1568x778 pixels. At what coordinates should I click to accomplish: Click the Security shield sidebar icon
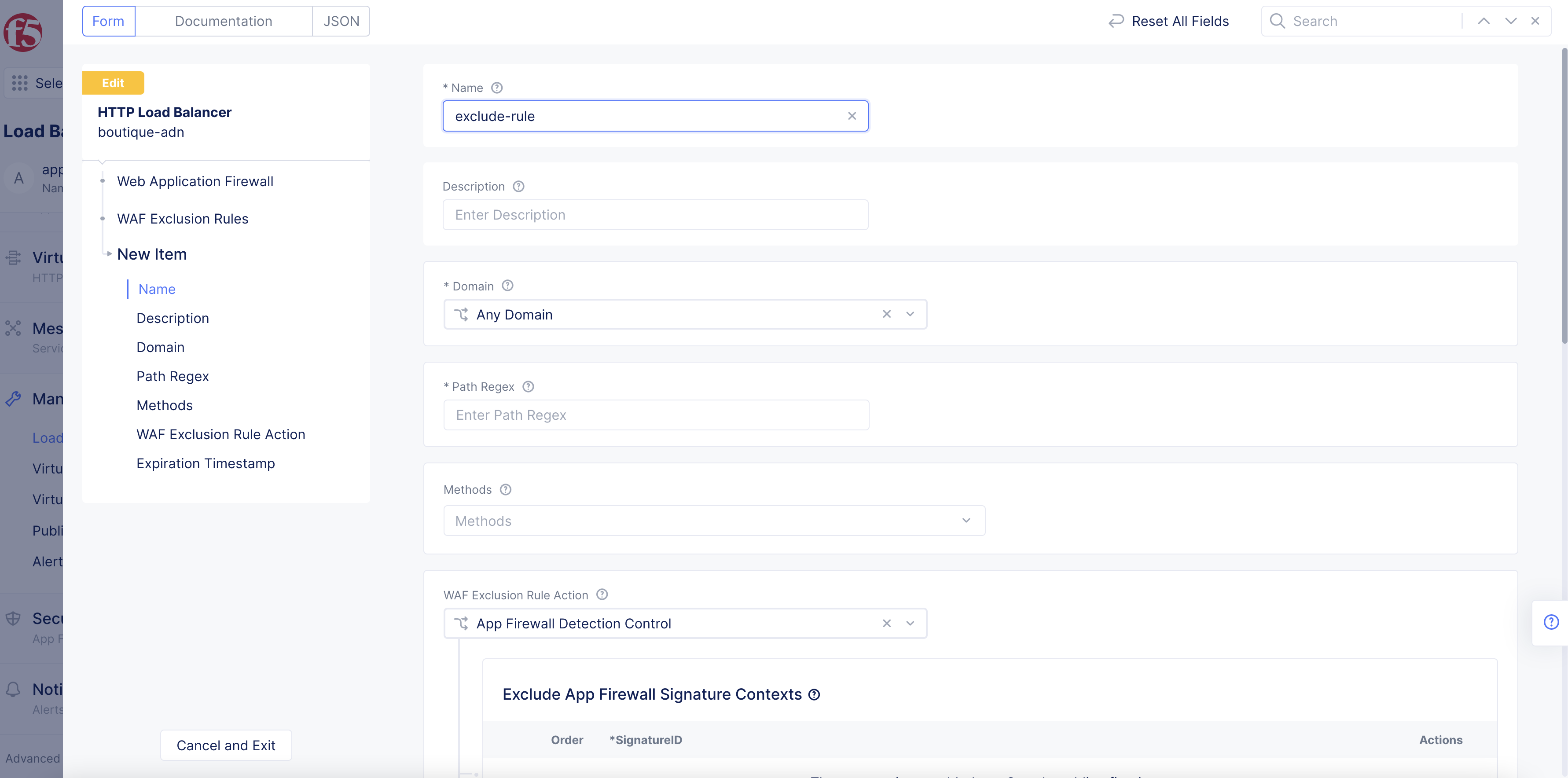(13, 619)
